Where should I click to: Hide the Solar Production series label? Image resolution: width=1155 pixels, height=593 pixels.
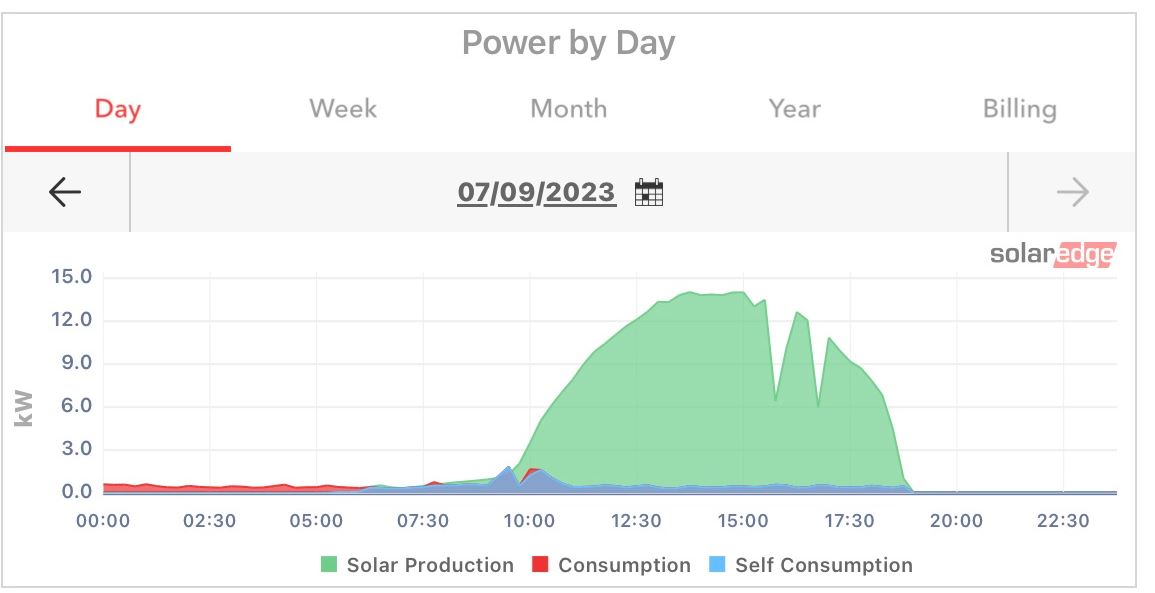click(x=430, y=565)
